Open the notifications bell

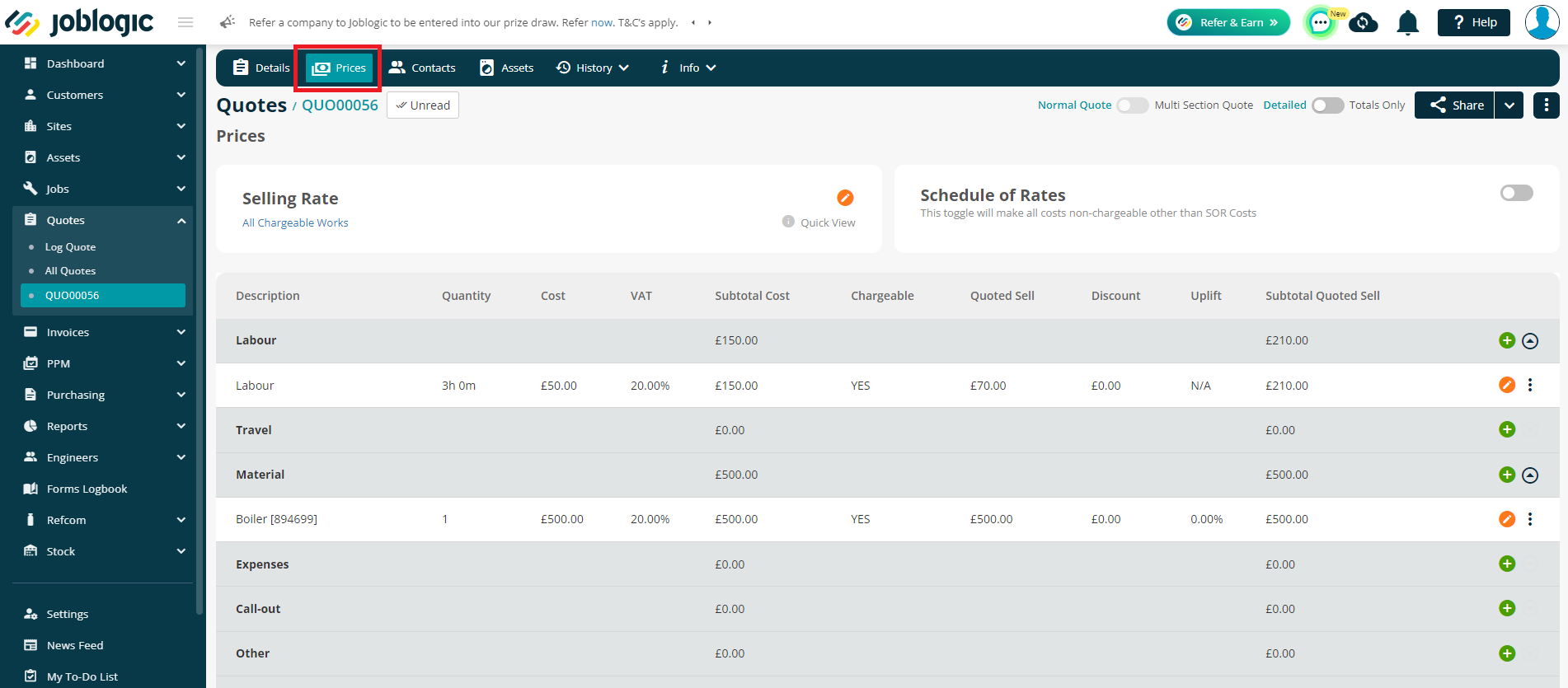point(1408,22)
